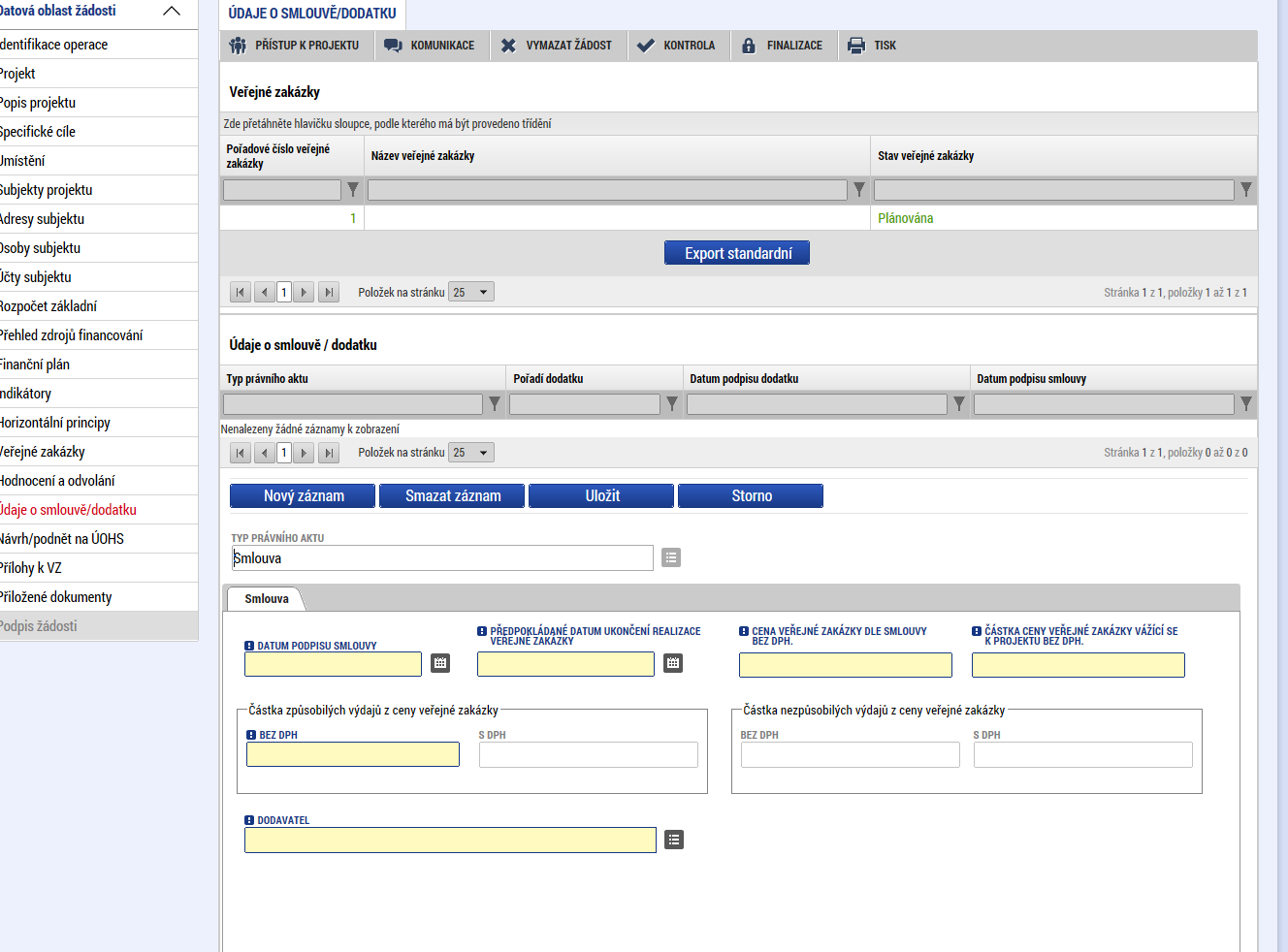Click the Tisk printer icon

click(x=856, y=46)
